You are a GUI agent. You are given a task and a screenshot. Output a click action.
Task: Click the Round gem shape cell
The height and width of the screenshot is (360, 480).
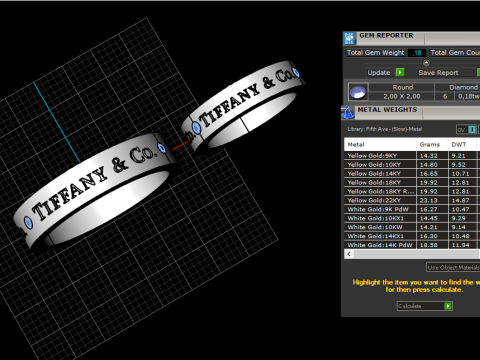click(402, 87)
